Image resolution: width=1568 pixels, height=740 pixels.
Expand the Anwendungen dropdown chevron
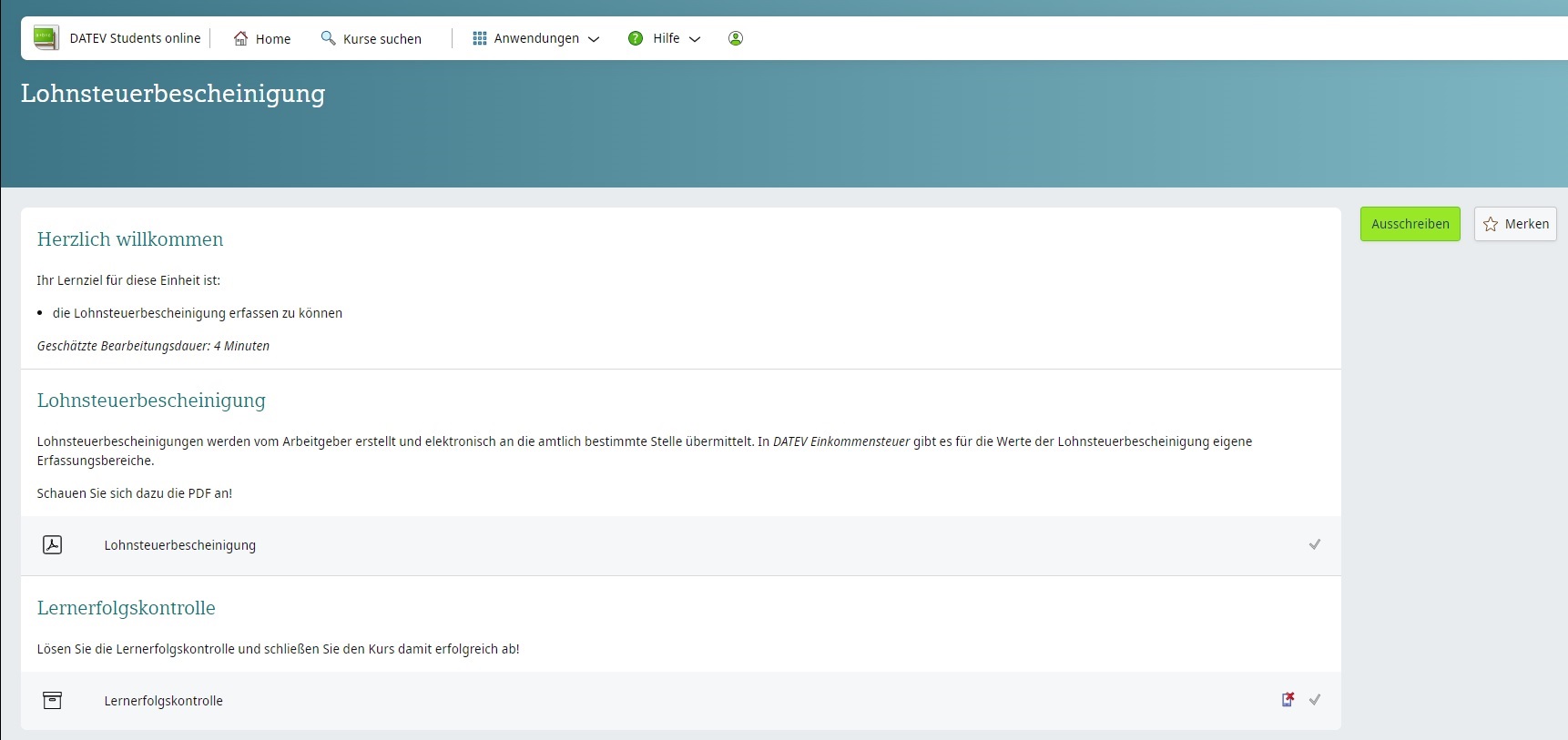[594, 39]
